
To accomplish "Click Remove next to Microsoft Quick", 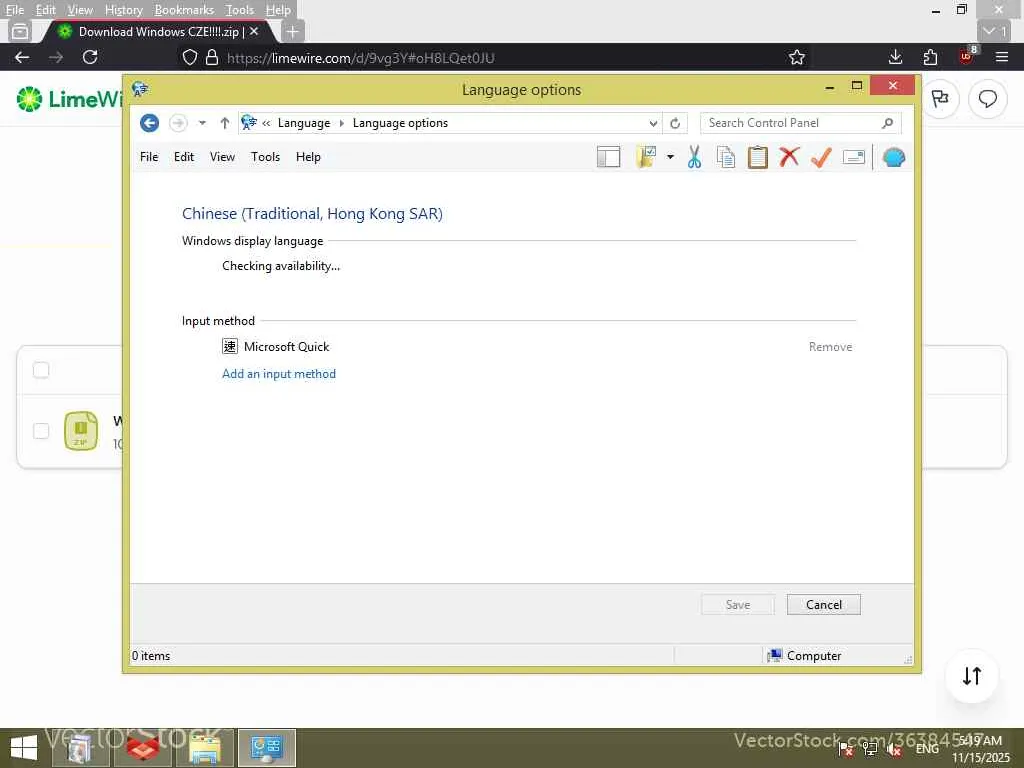I will pos(830,347).
